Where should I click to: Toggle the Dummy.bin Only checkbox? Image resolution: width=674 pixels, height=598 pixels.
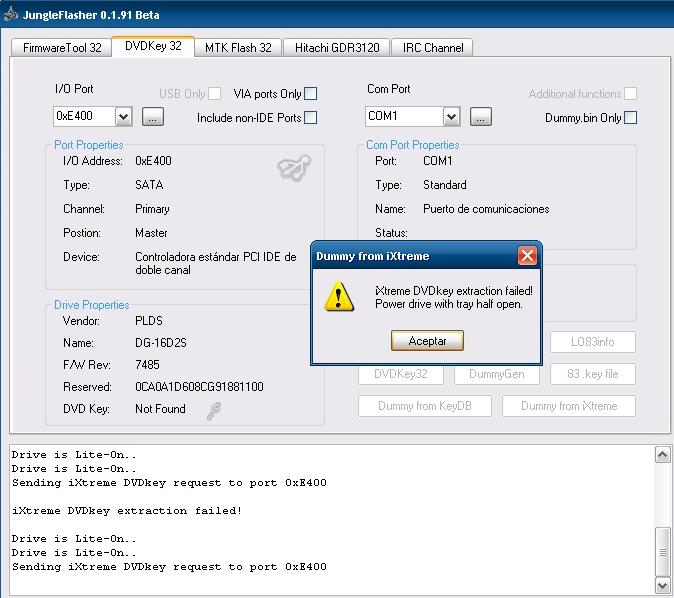click(630, 118)
